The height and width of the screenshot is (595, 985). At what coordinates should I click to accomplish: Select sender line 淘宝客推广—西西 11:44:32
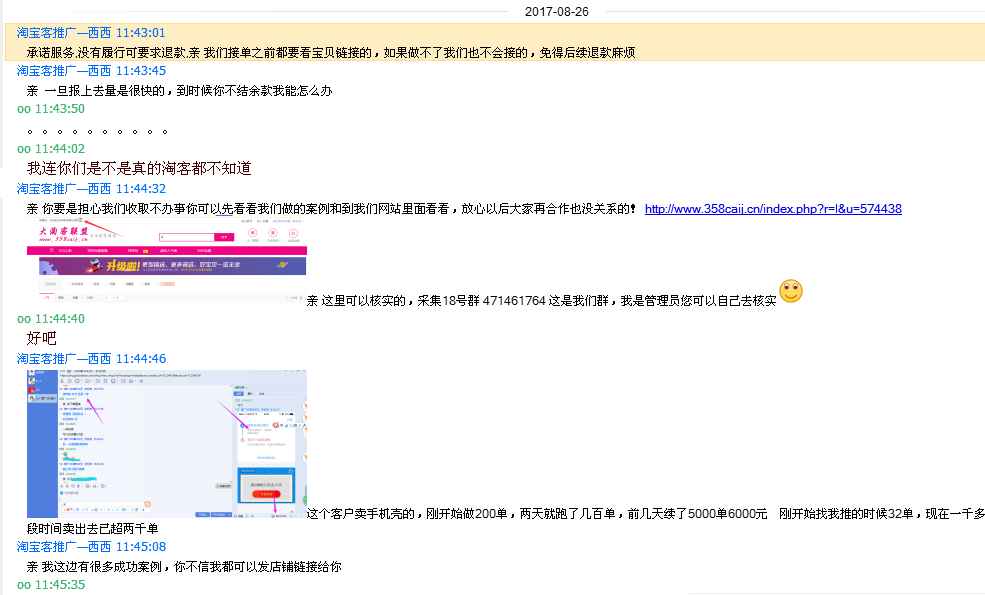point(91,188)
